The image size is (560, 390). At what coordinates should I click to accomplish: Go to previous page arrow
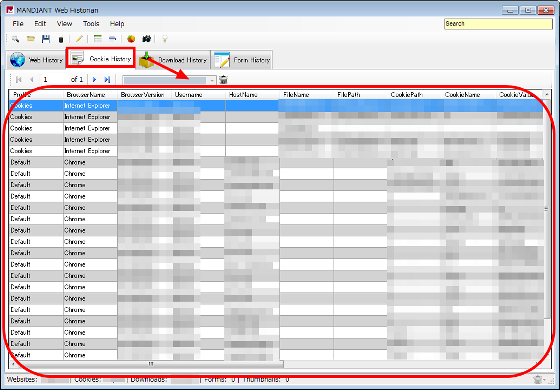(x=32, y=79)
